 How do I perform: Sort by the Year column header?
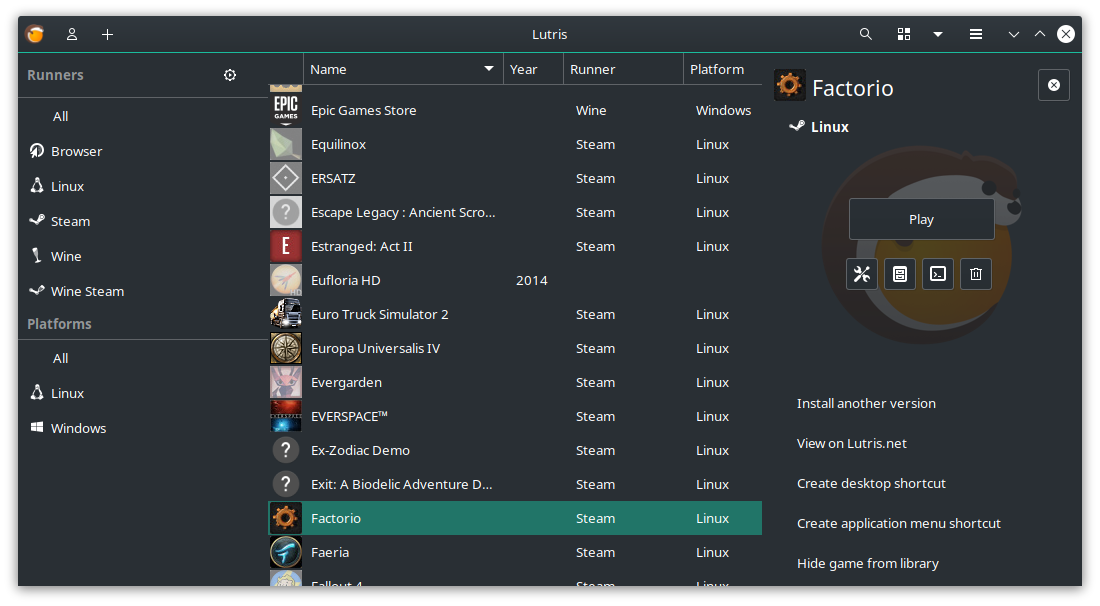tap(533, 69)
